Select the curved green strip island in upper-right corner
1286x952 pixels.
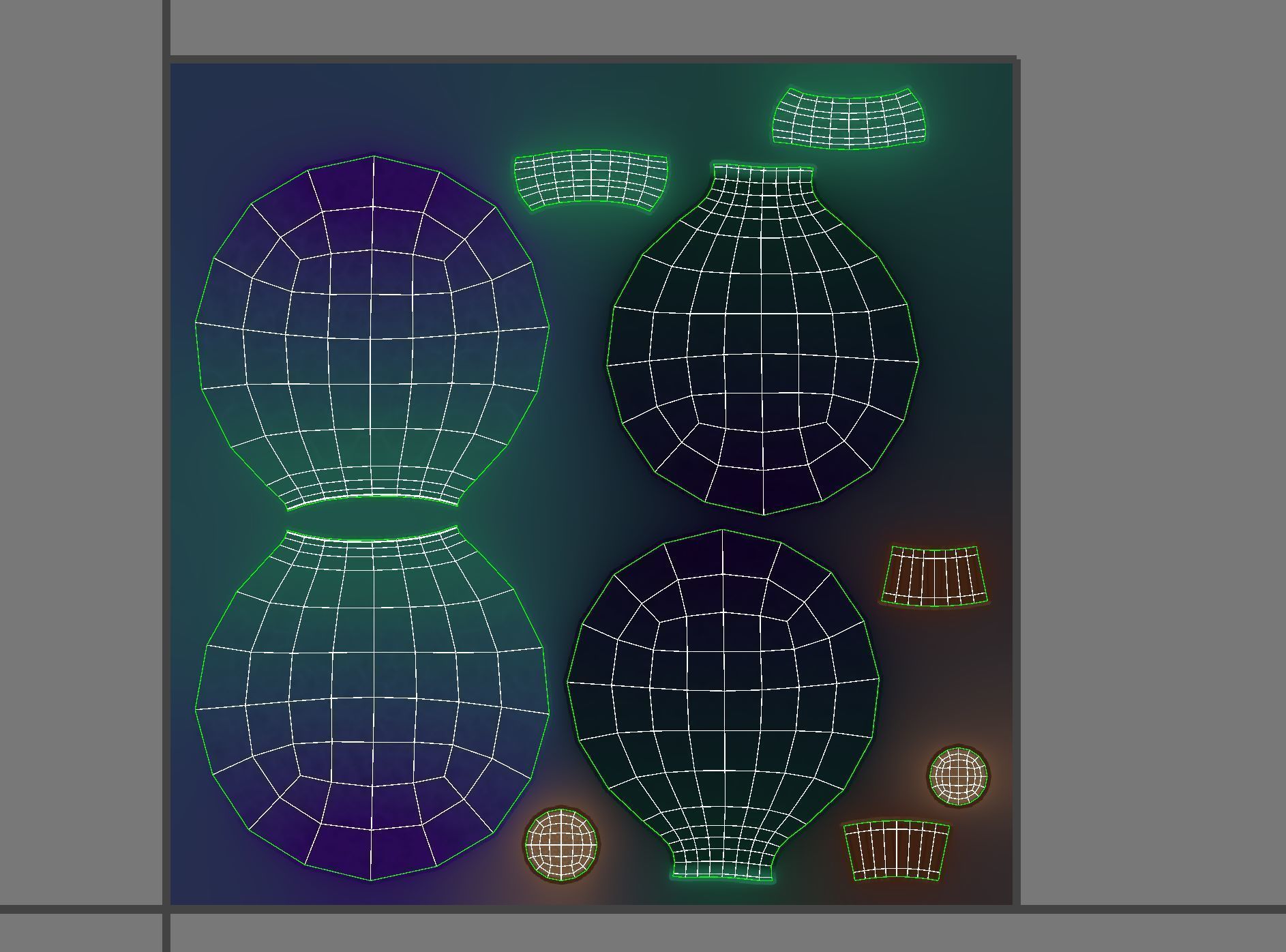(850, 117)
